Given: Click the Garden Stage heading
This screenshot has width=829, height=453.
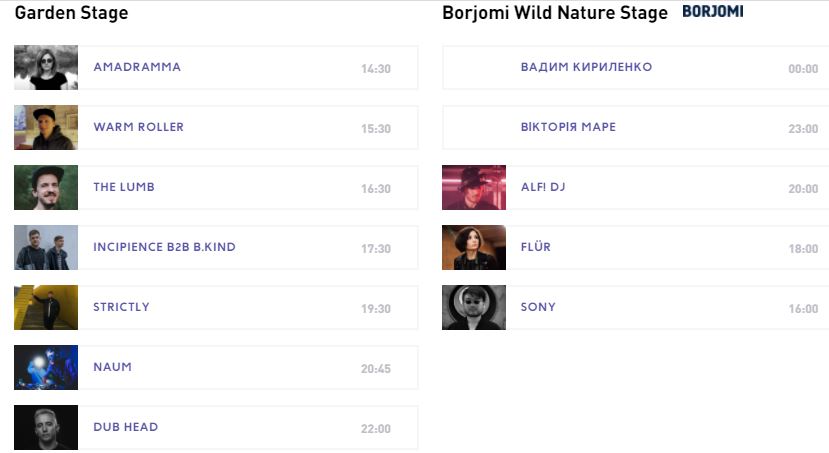Looking at the screenshot, I should [x=71, y=13].
